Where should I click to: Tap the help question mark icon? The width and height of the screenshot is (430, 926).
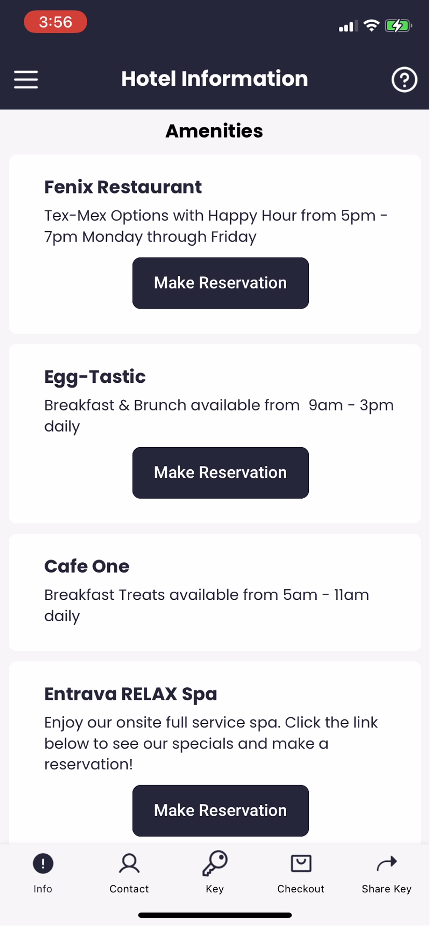405,80
